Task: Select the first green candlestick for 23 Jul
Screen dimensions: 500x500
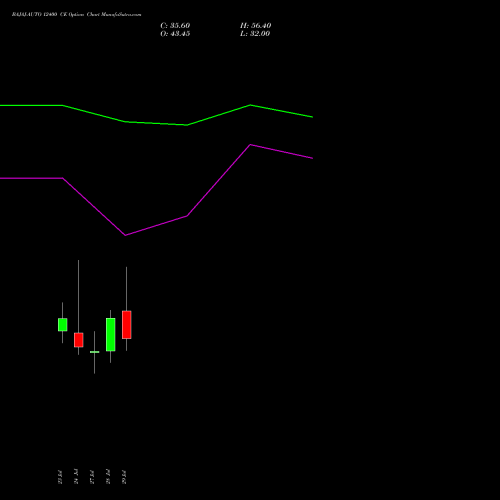Action: pyautogui.click(x=62, y=324)
